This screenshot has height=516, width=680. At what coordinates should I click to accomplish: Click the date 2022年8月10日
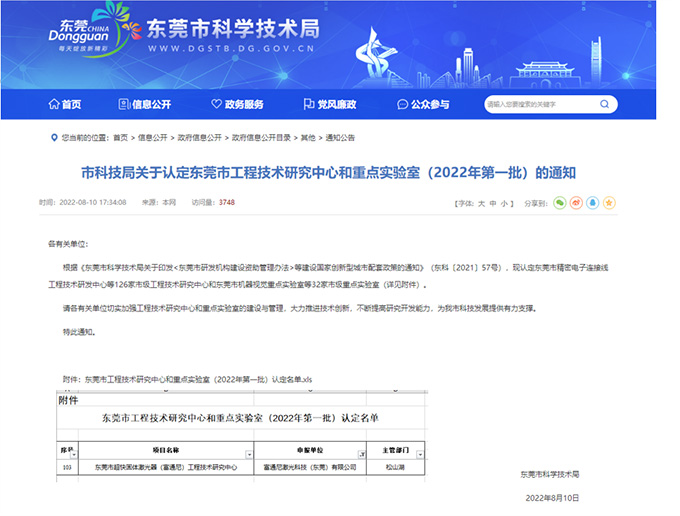point(552,498)
